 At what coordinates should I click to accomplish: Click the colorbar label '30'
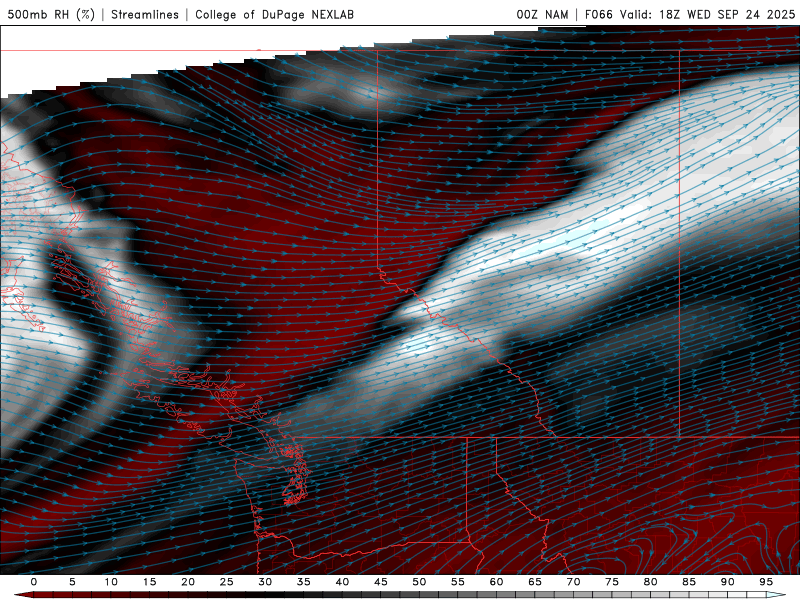click(x=265, y=582)
